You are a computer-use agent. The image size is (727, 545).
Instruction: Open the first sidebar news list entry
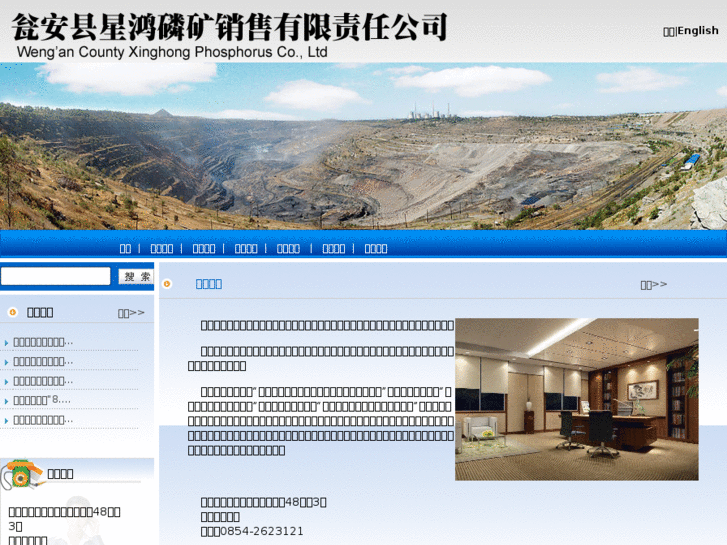pos(43,342)
